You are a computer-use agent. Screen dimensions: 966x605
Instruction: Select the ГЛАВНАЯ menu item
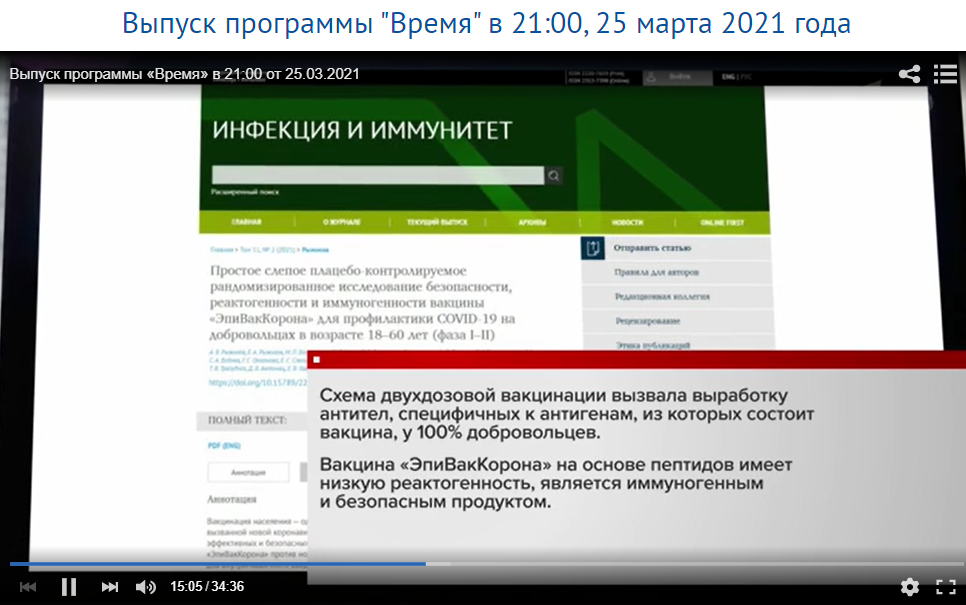(247, 222)
